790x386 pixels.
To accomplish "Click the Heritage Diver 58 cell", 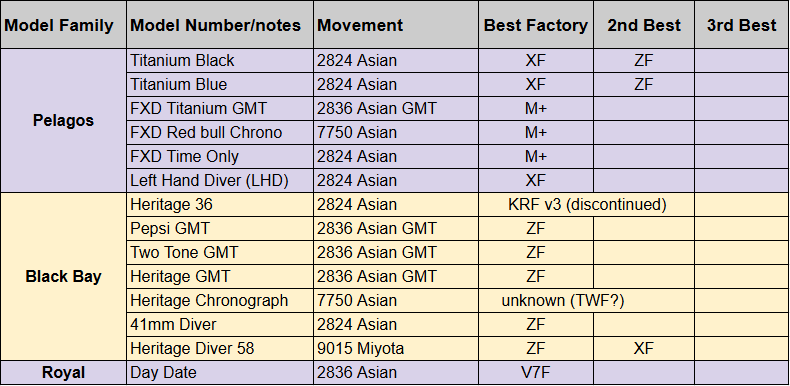I will point(220,349).
